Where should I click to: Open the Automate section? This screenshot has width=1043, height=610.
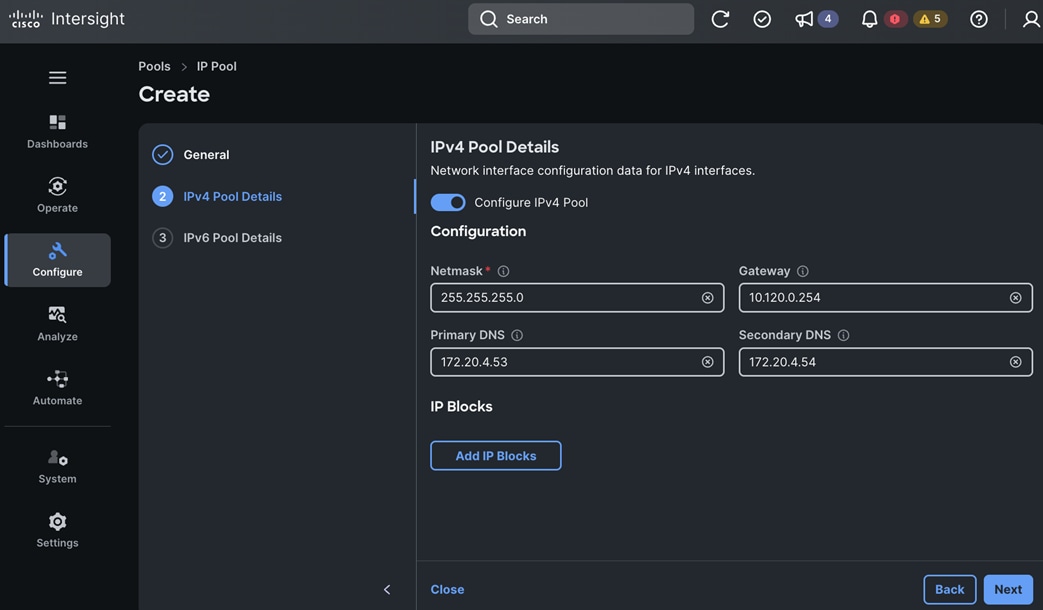click(x=57, y=388)
